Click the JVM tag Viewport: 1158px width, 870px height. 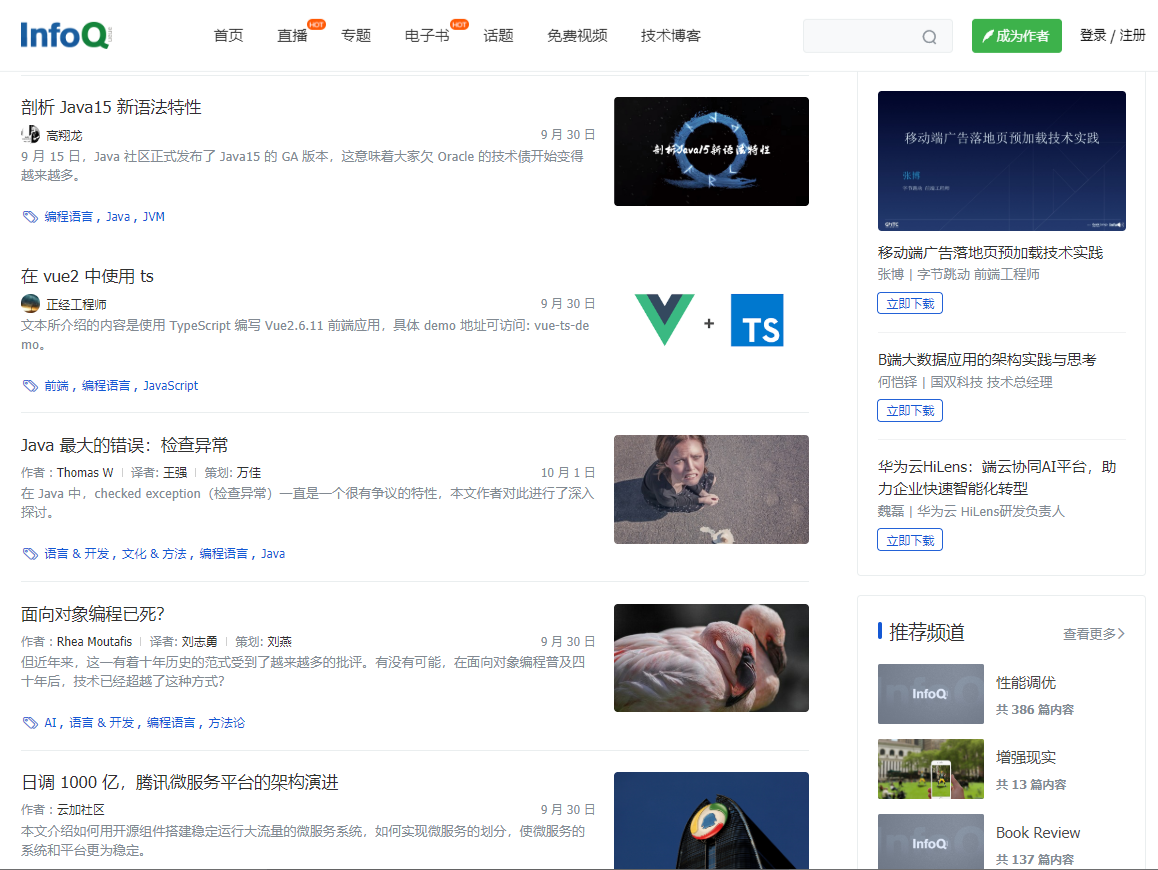[x=154, y=216]
